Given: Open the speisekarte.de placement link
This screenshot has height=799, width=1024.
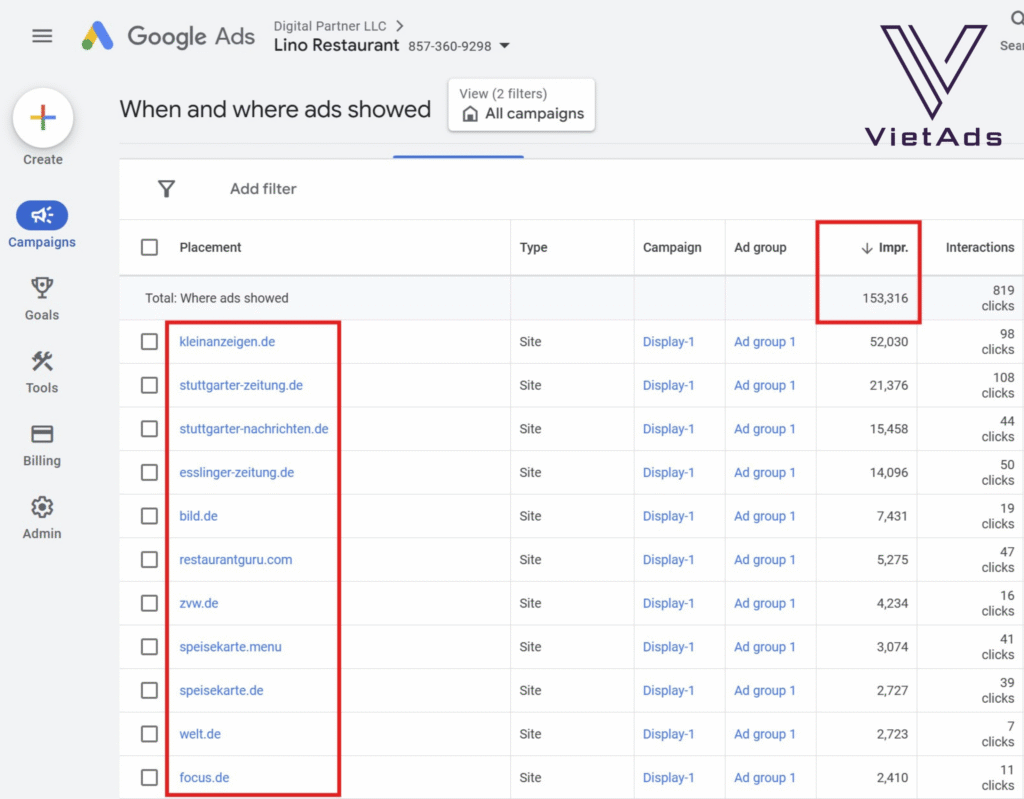Looking at the screenshot, I should click(x=221, y=691).
